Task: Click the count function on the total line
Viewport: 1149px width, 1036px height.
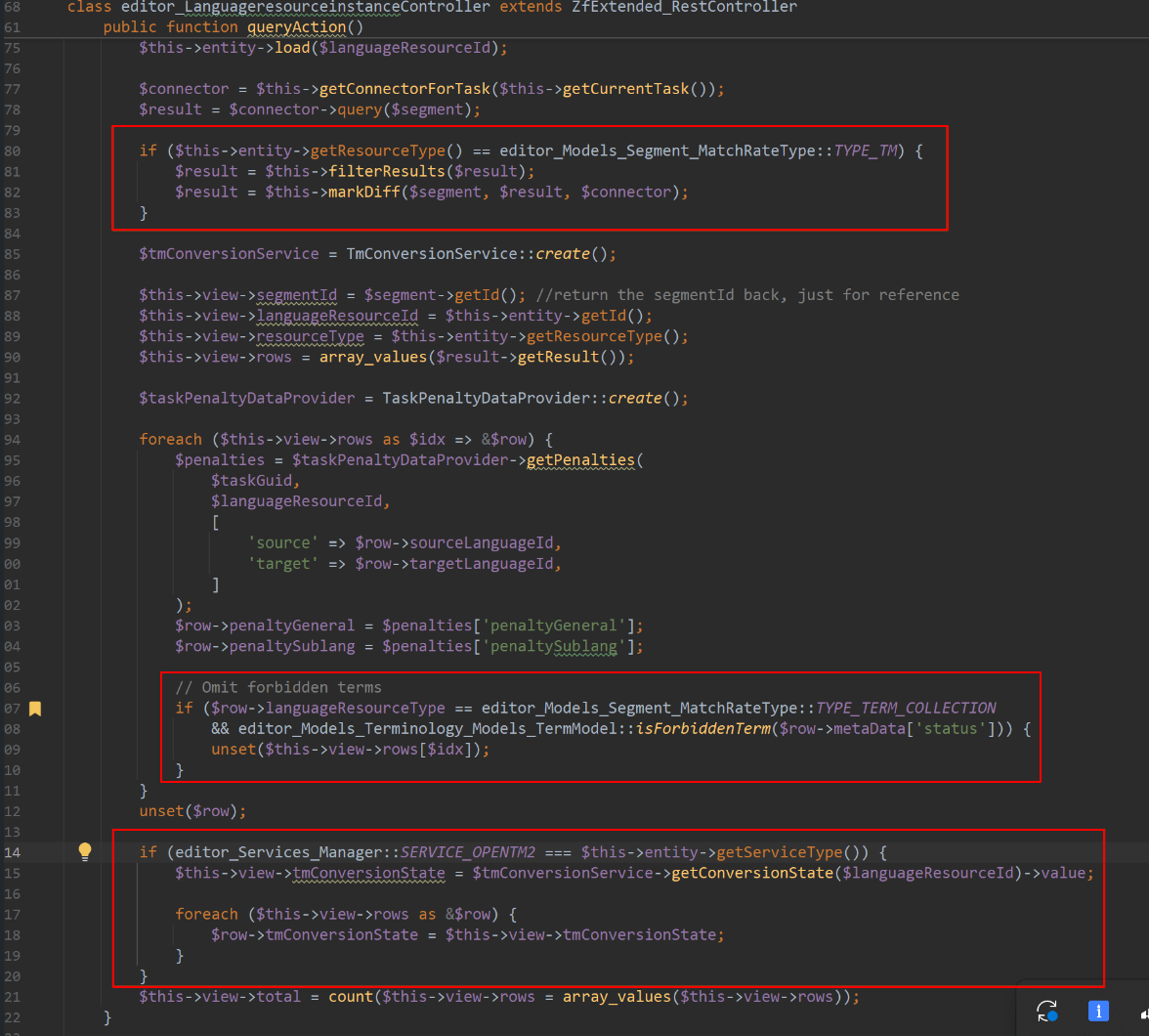Action: [350, 996]
